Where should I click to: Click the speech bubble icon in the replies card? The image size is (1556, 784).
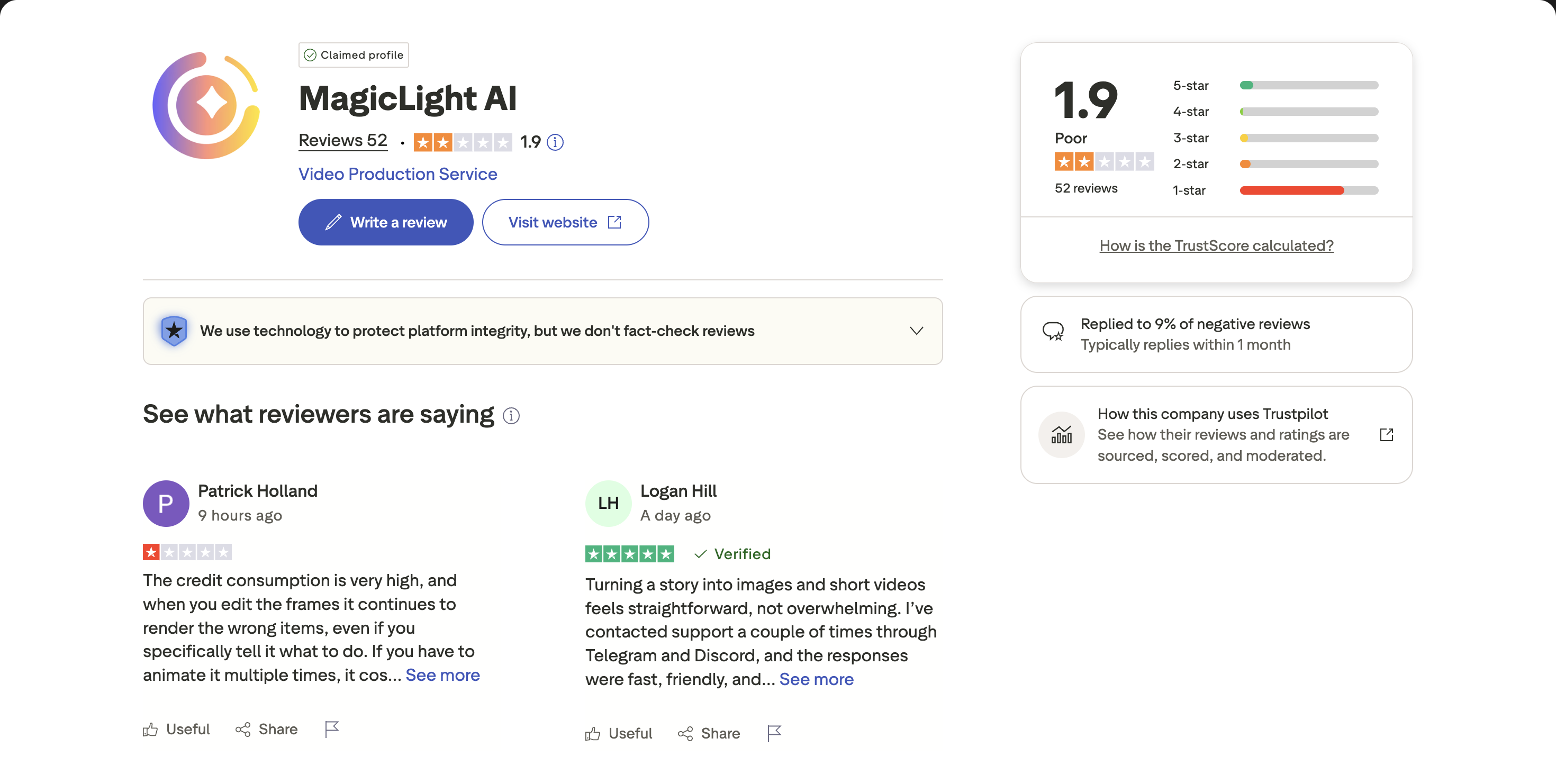pos(1053,331)
